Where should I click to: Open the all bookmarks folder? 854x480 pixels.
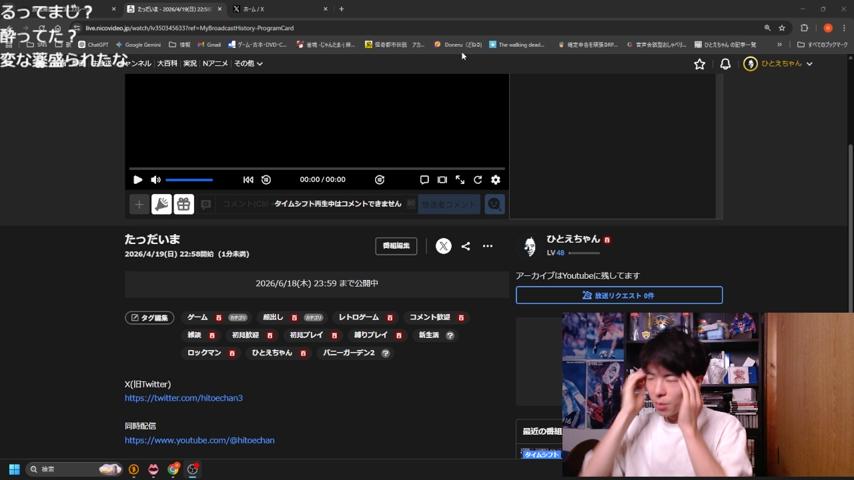point(822,45)
